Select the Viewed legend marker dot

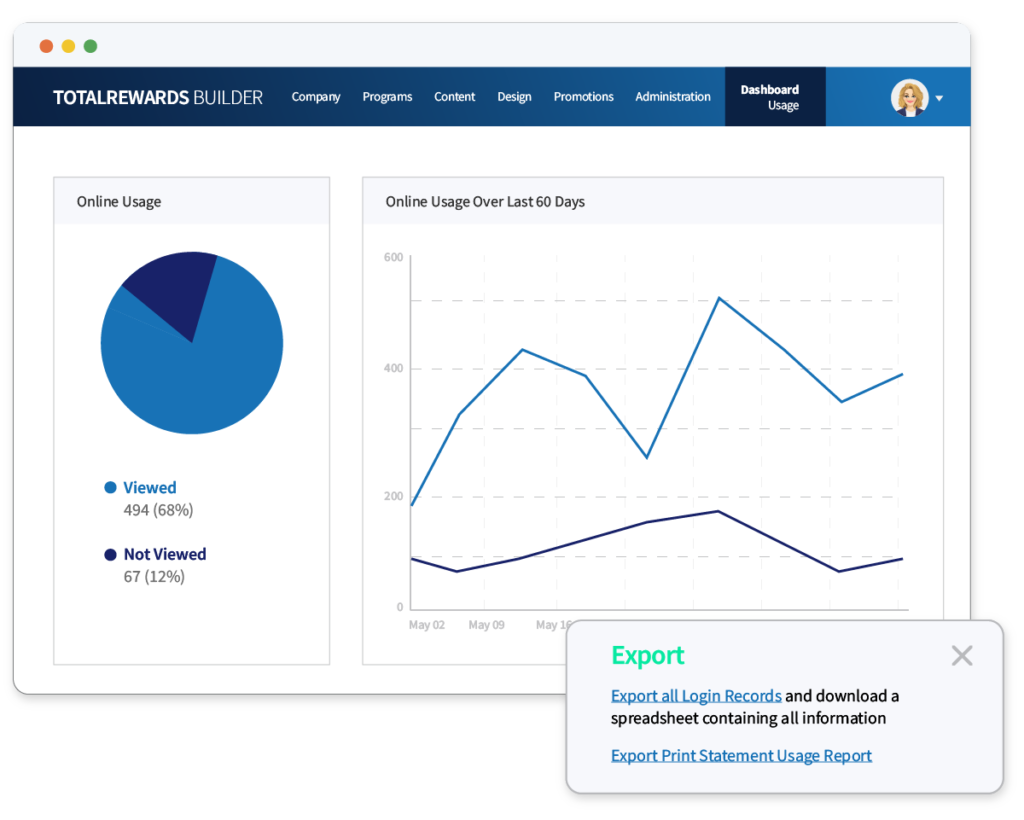pyautogui.click(x=113, y=487)
